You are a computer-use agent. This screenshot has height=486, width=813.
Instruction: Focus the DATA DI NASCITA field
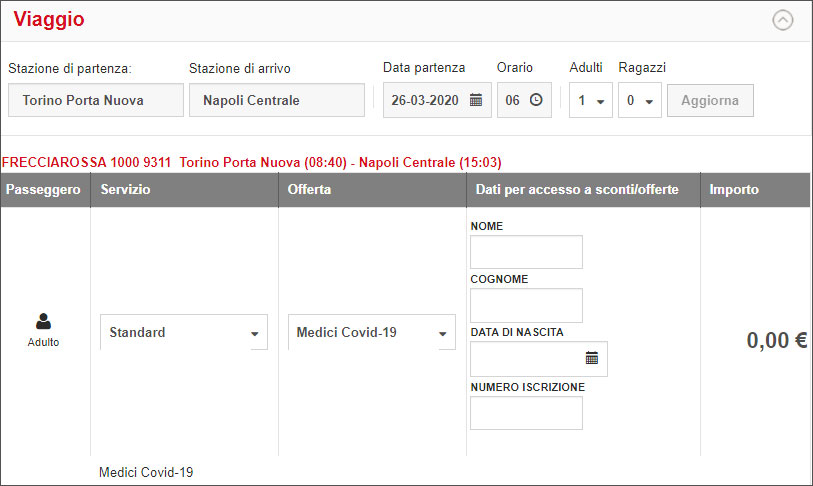click(539, 359)
